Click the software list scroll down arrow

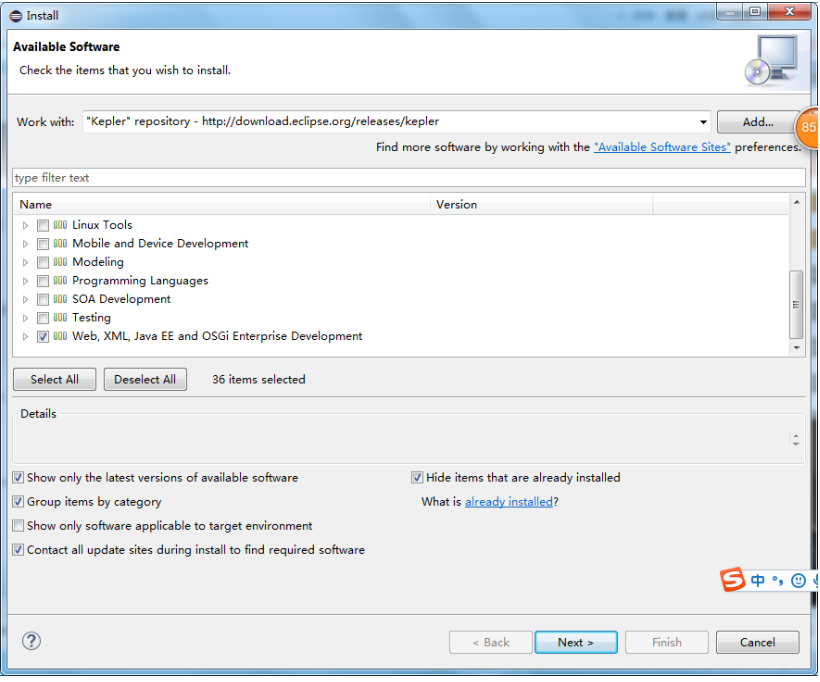[x=796, y=348]
